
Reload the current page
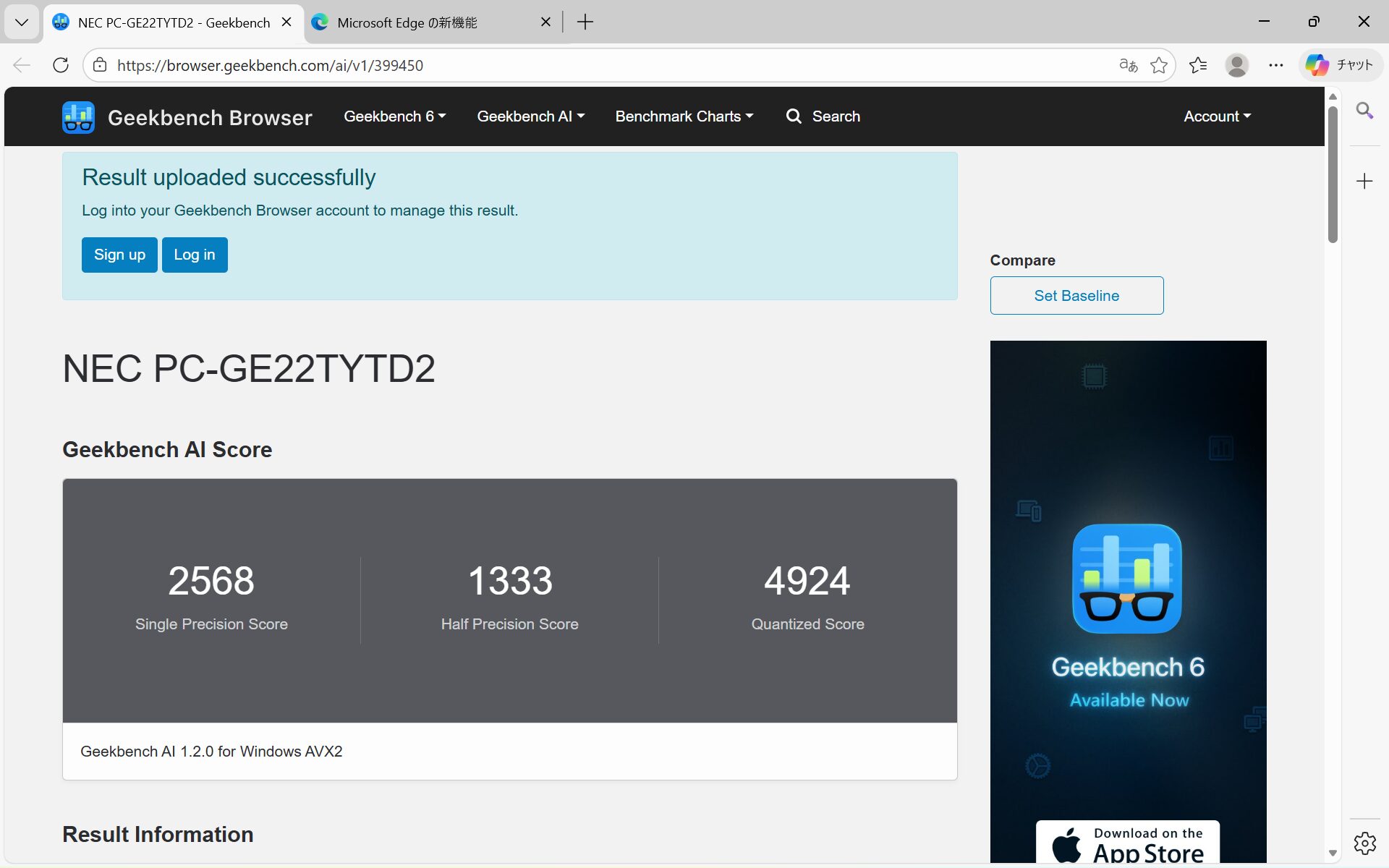61,65
